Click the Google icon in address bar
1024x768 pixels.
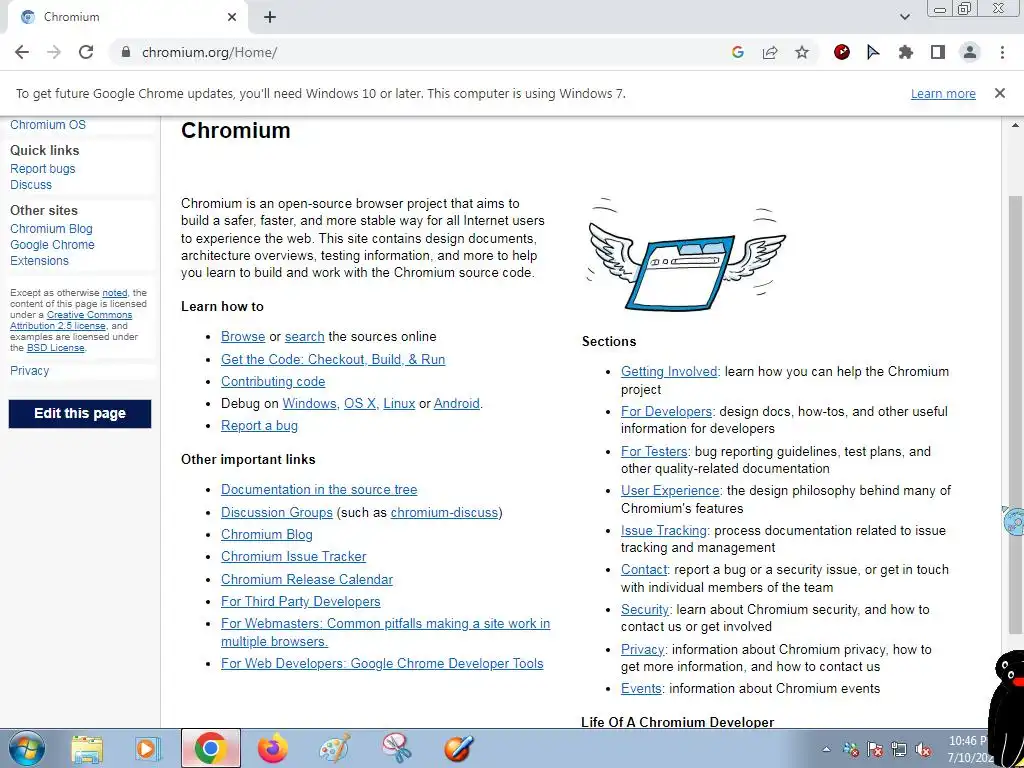738,52
